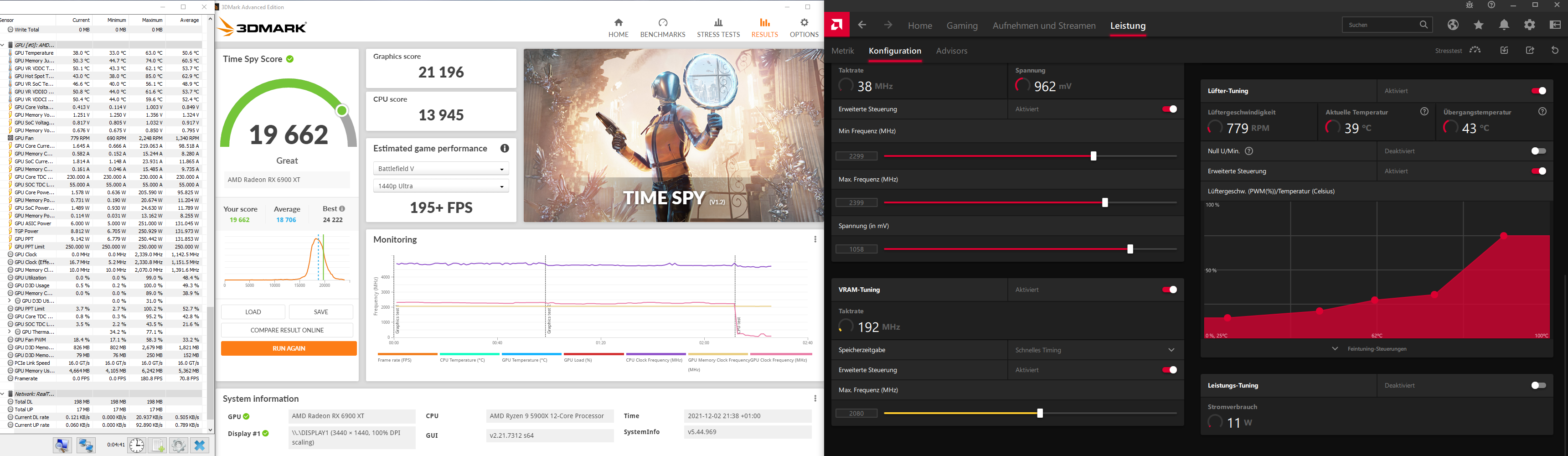Click the info icon next to Best score
This screenshot has width=1568, height=456.
pyautogui.click(x=342, y=209)
